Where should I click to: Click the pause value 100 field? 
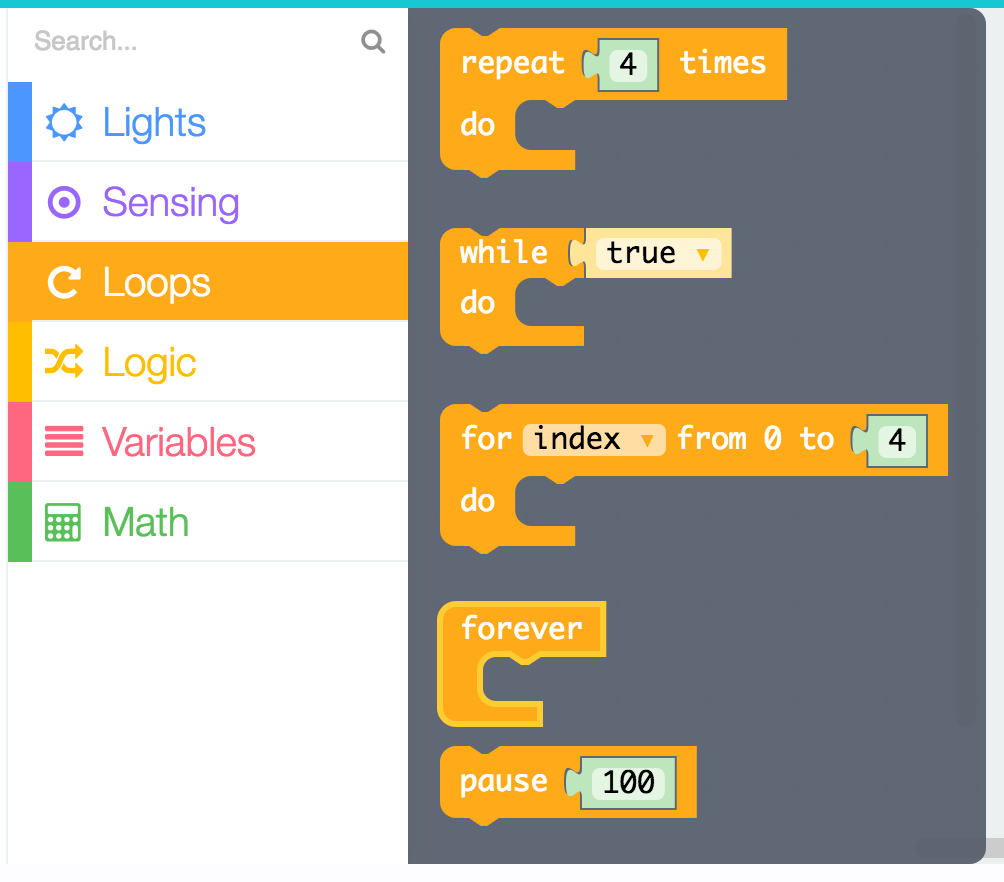tap(629, 782)
